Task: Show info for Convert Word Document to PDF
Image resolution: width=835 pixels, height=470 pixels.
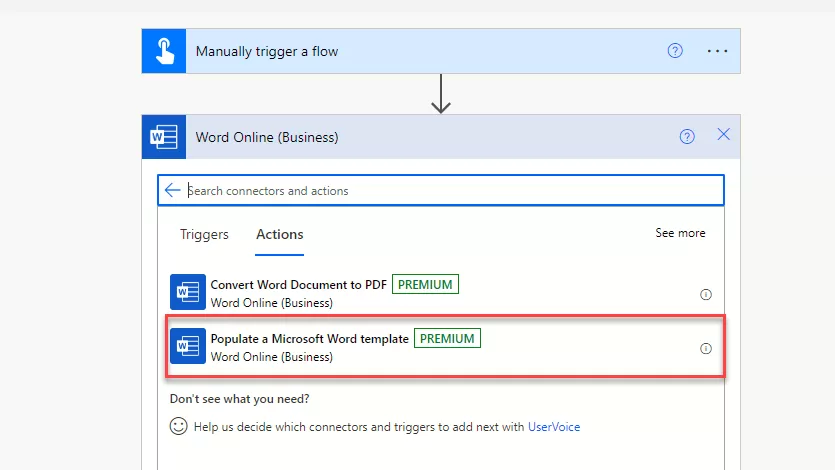Action: [x=705, y=294]
